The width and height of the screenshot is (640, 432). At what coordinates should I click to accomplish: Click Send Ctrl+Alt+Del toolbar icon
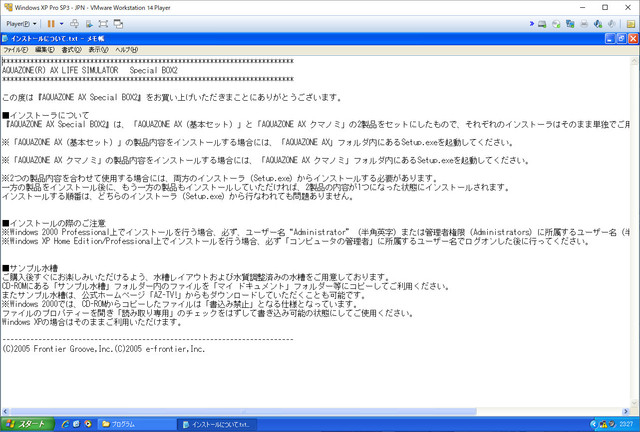(x=74, y=24)
